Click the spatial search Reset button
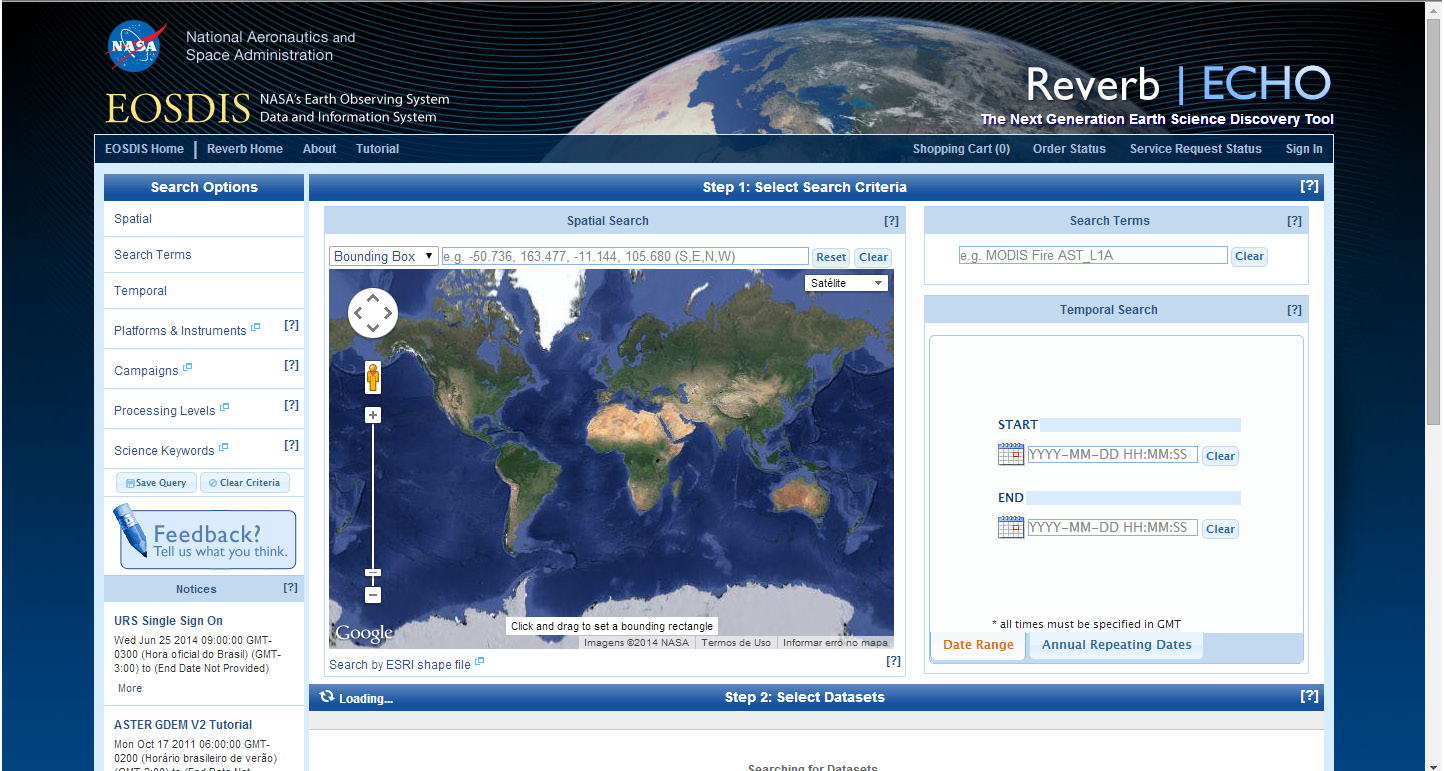The width and height of the screenshot is (1444, 771). click(831, 257)
